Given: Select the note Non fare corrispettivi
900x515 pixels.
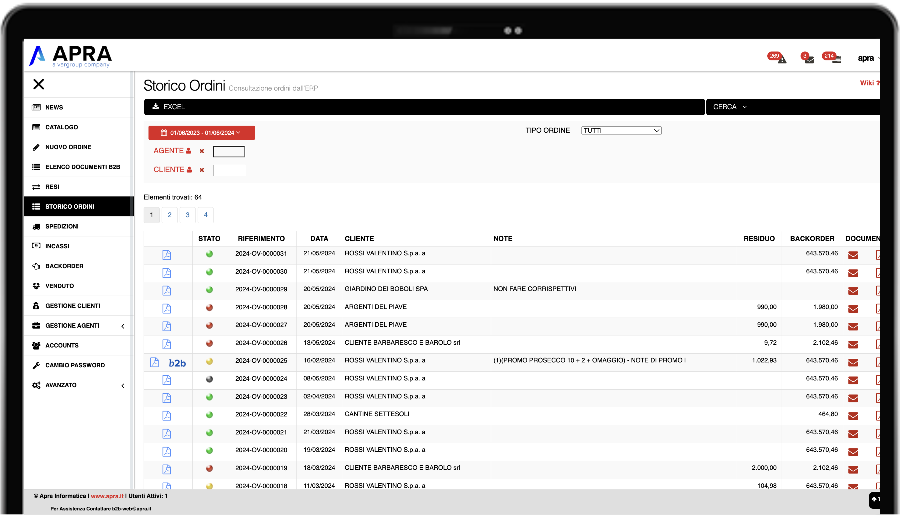Looking at the screenshot, I should click(535, 289).
